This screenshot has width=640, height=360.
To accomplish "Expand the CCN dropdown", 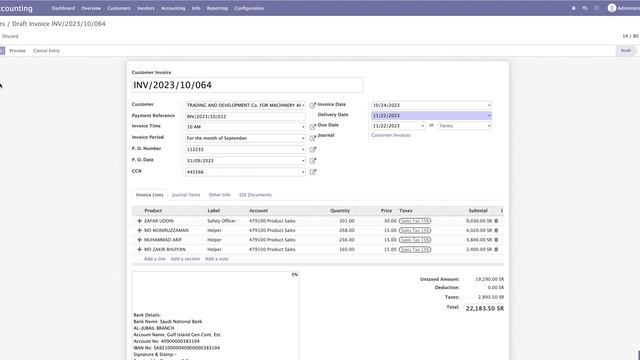I will point(303,172).
